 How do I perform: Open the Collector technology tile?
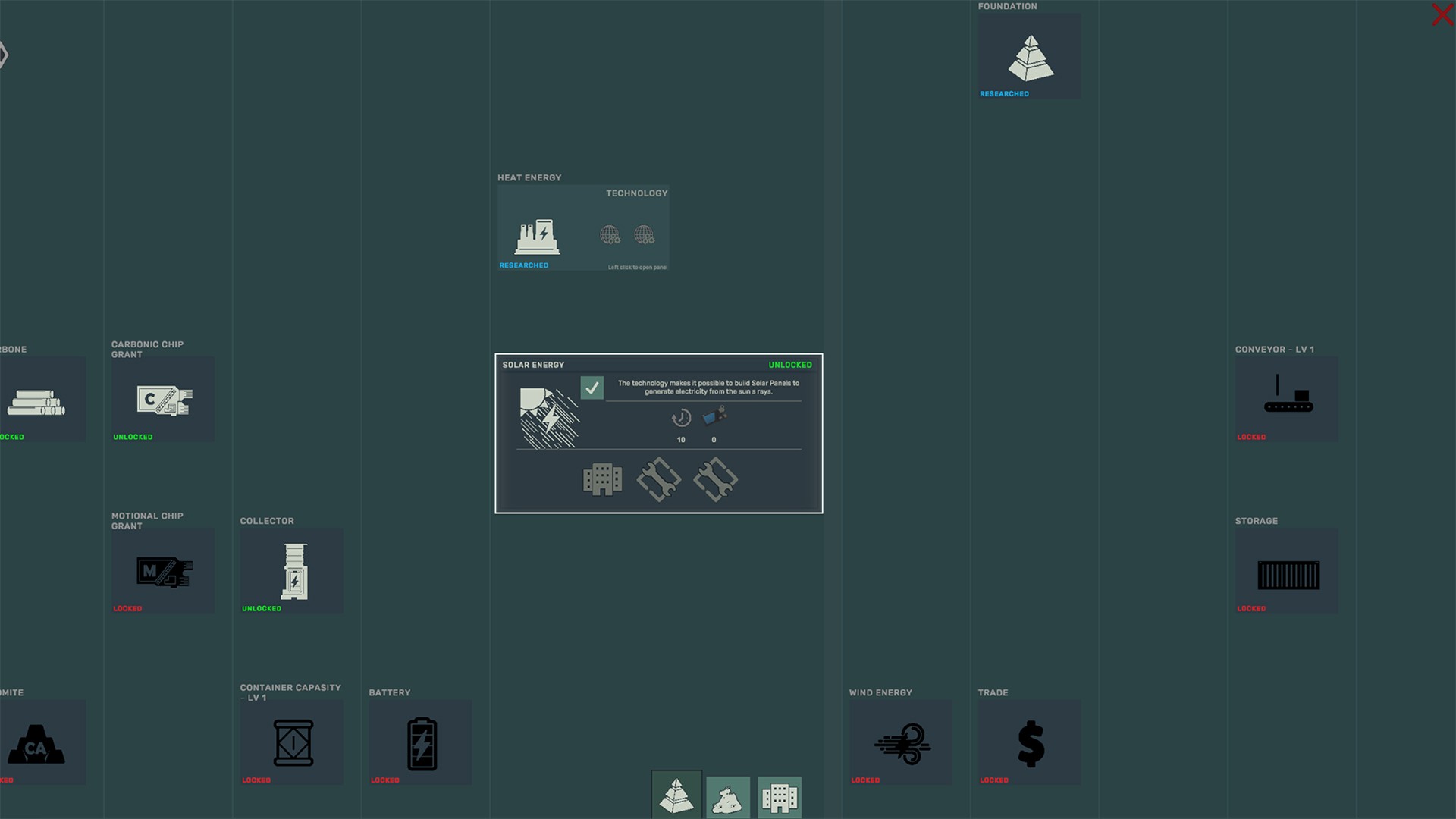pos(293,571)
